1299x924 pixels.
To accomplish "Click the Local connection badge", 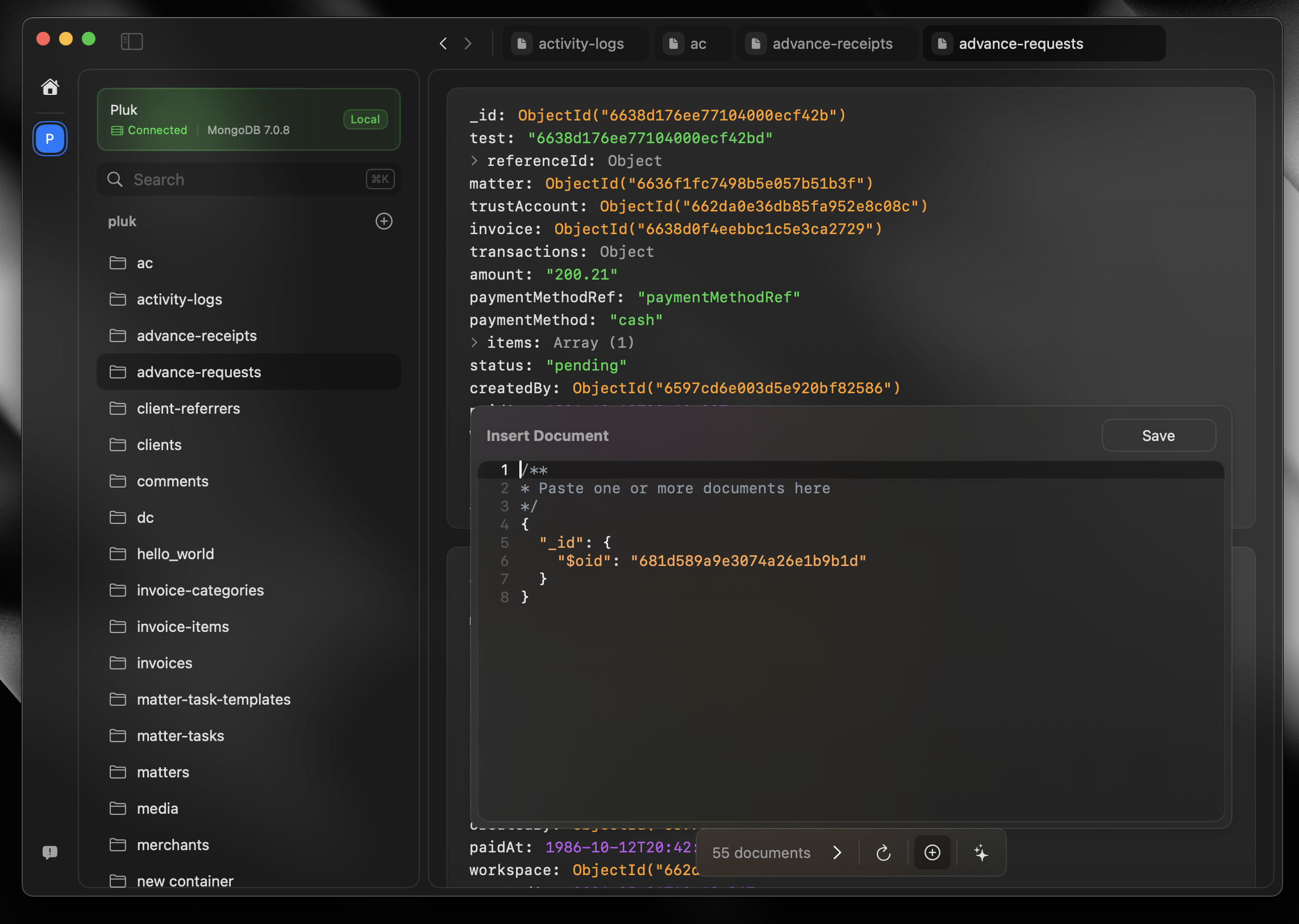I will point(365,119).
